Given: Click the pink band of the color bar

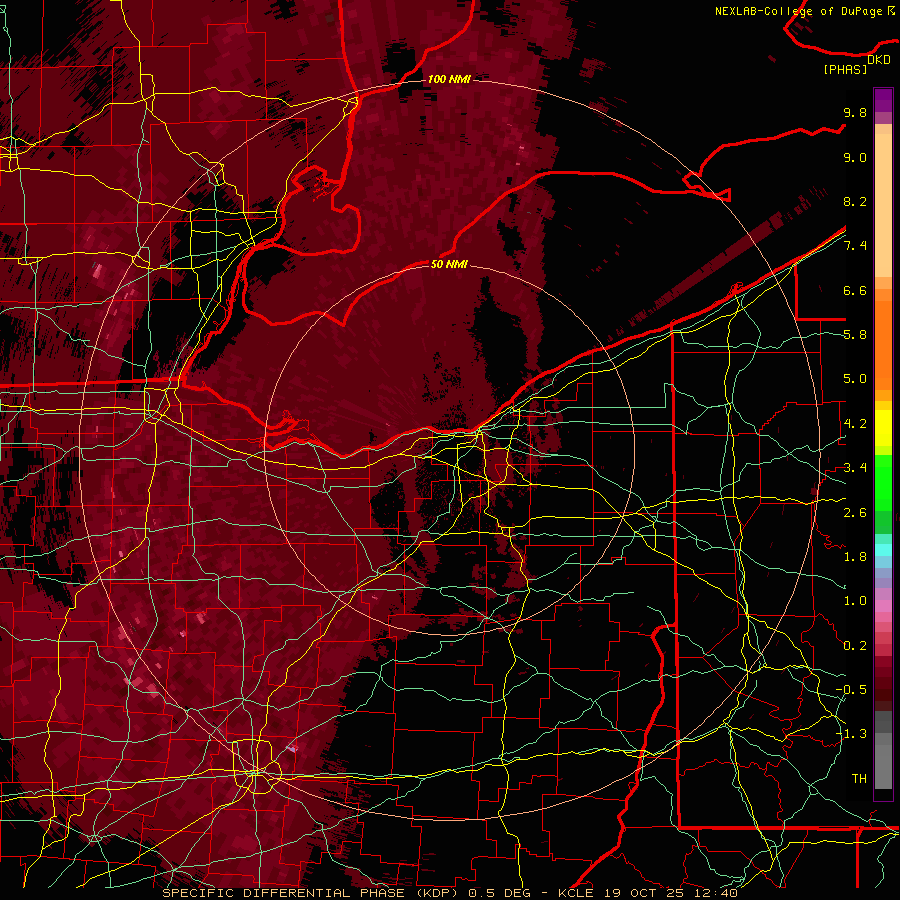Looking at the screenshot, I should pos(883,606).
